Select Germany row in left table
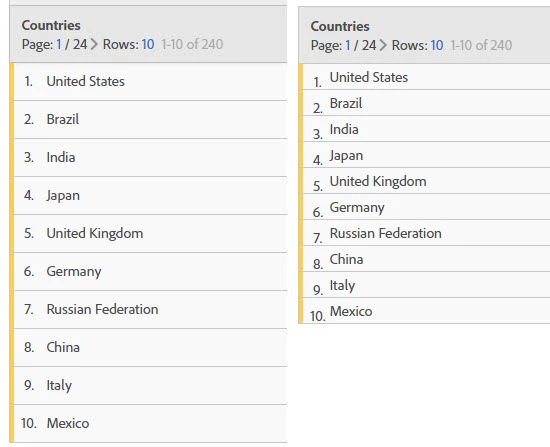Image resolution: width=550 pixels, height=447 pixels. (x=150, y=271)
